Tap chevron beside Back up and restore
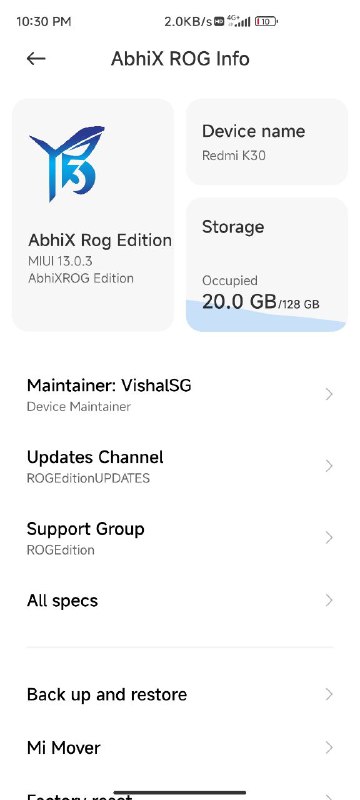The image size is (360, 800). 329,694
